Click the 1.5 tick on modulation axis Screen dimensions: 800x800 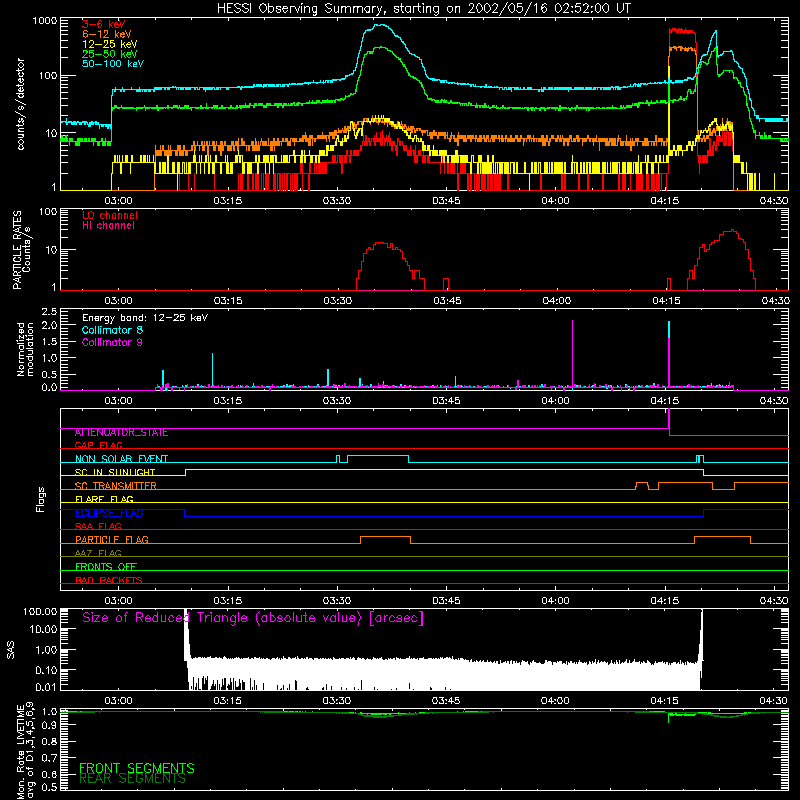click(x=49, y=341)
